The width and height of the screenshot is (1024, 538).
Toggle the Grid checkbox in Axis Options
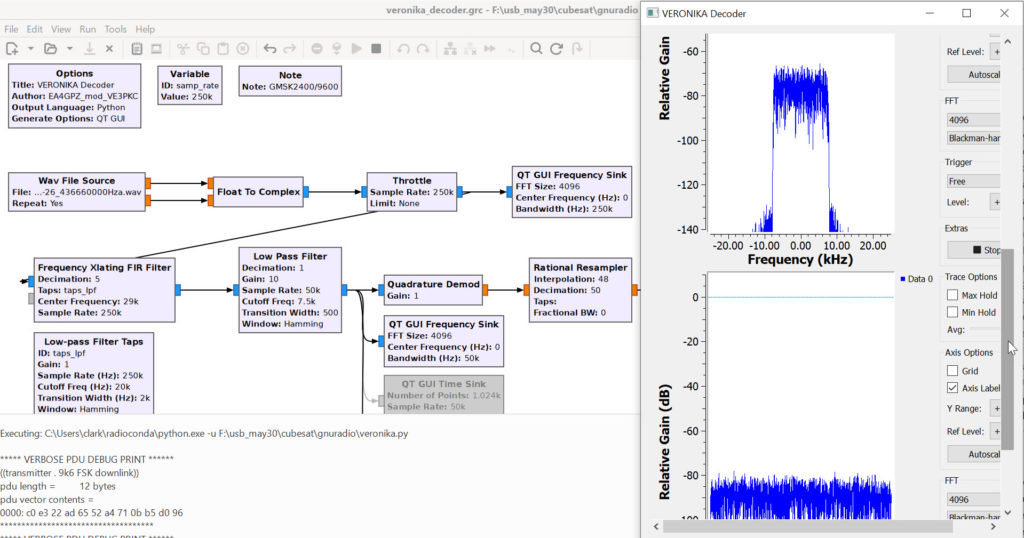[x=953, y=371]
